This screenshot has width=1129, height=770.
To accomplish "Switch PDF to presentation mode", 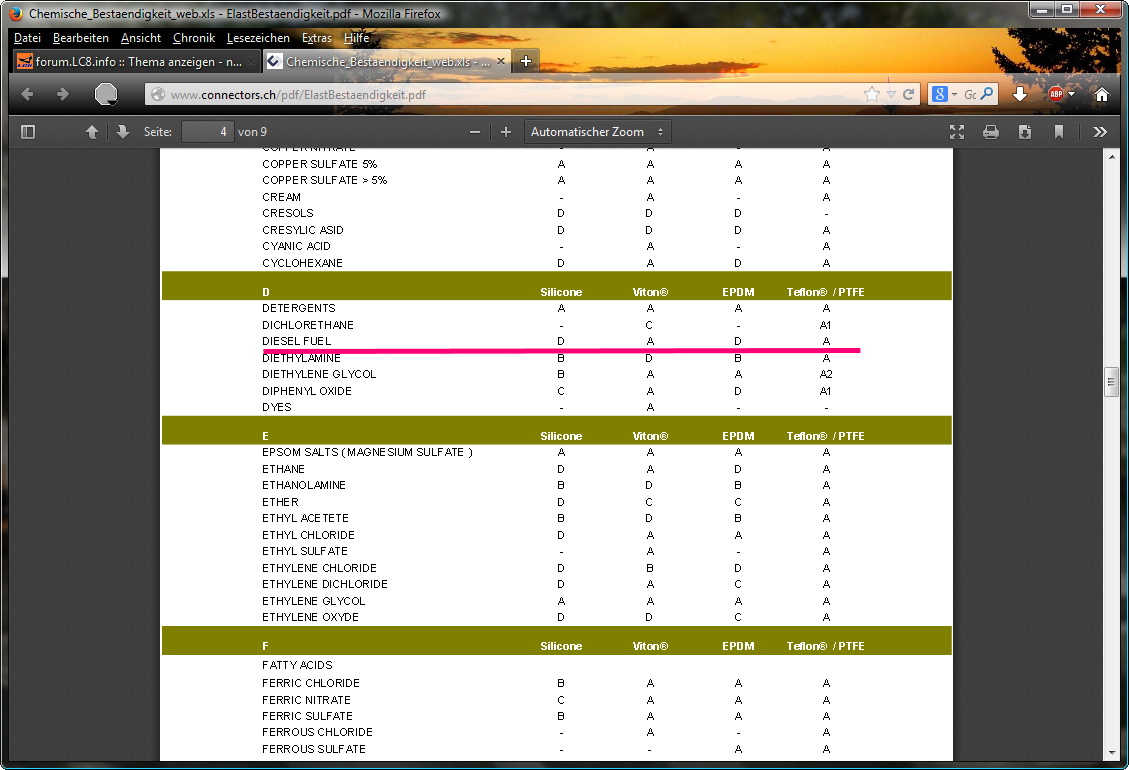I will tap(957, 132).
